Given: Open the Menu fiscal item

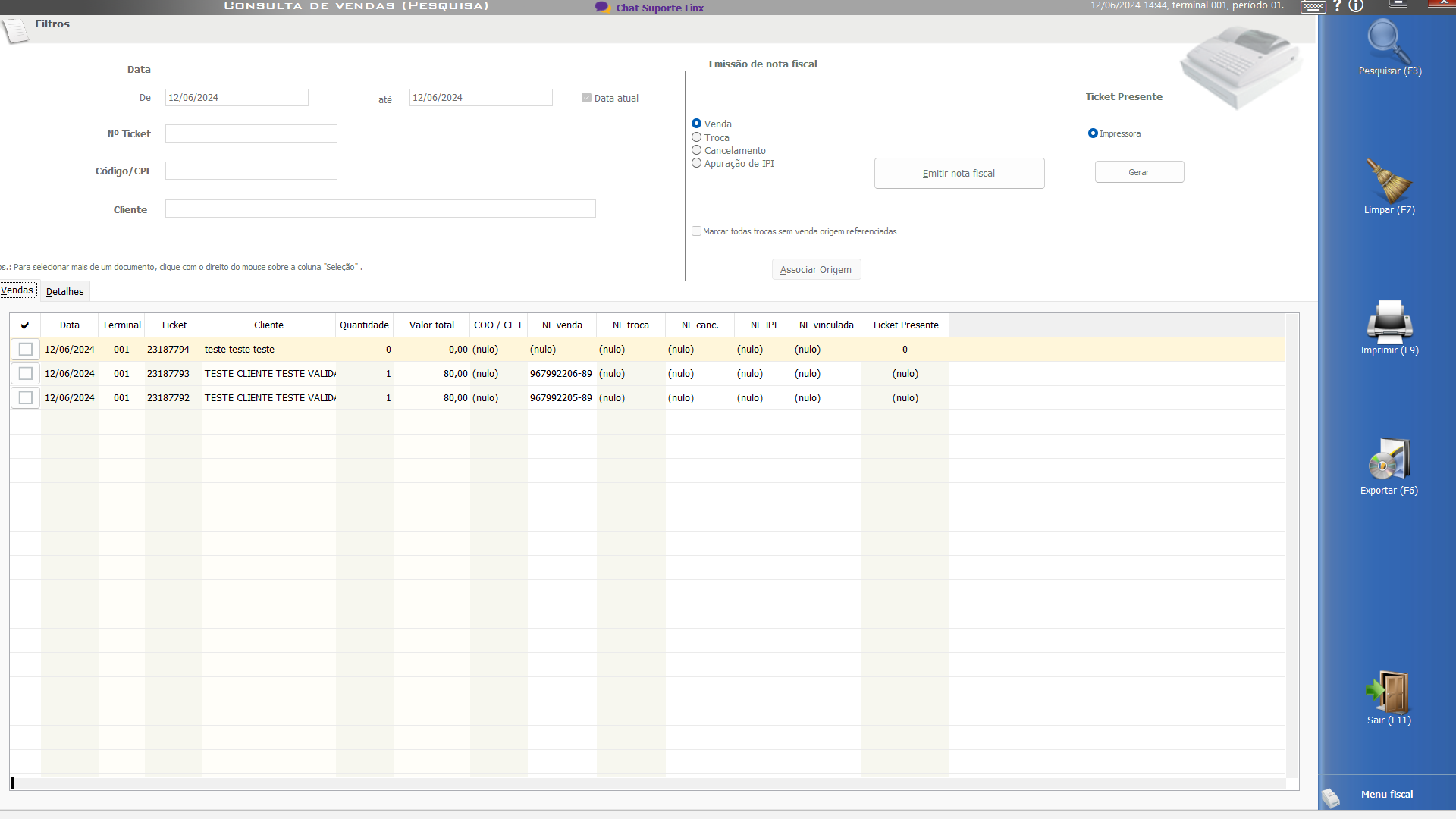Looking at the screenshot, I should 1386,794.
